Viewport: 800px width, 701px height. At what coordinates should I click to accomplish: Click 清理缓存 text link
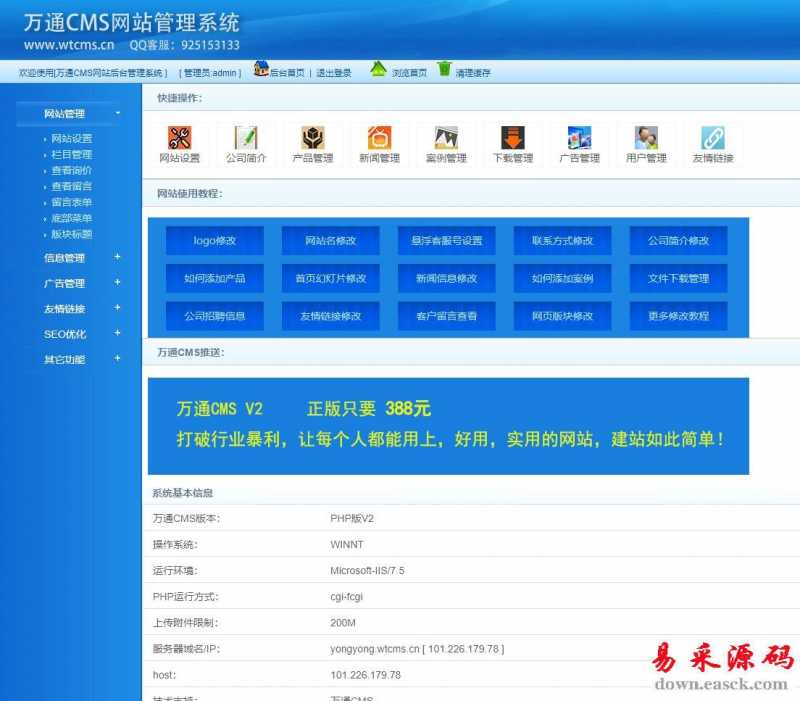point(473,73)
